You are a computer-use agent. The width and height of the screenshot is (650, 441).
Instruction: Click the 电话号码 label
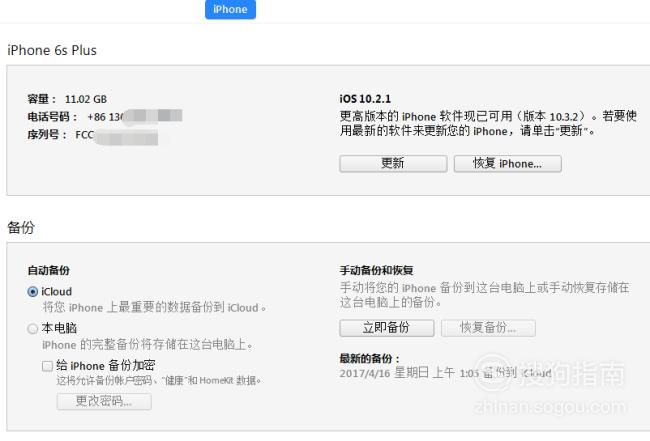(52, 117)
